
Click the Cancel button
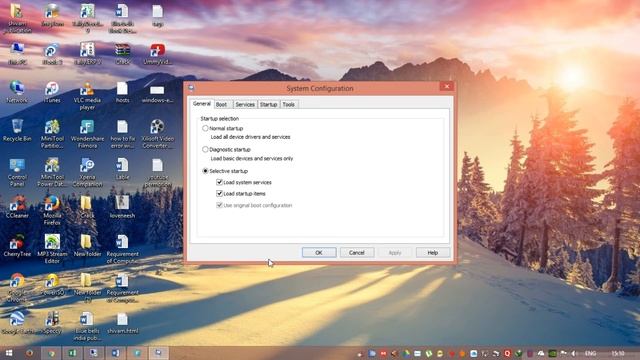[x=357, y=253]
